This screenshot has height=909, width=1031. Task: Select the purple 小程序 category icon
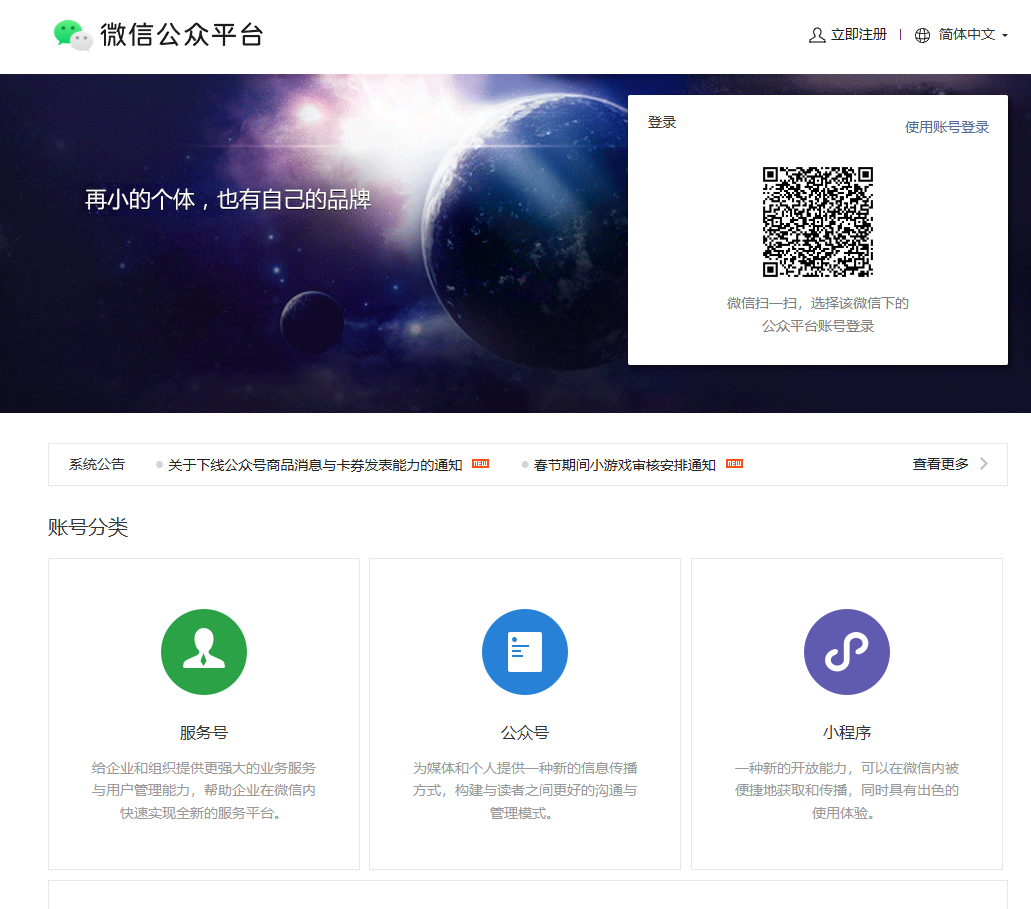(x=846, y=652)
